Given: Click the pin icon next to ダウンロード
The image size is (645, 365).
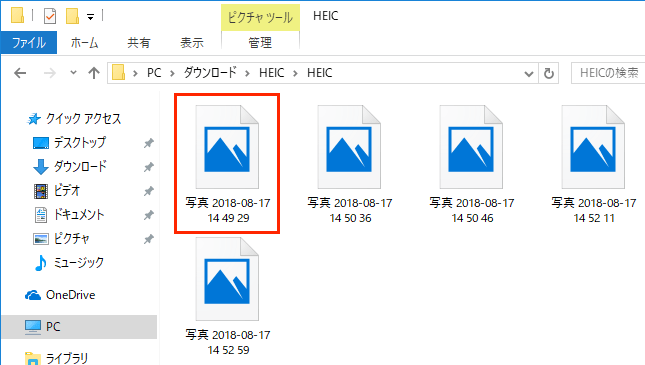Looking at the screenshot, I should (x=148, y=167).
